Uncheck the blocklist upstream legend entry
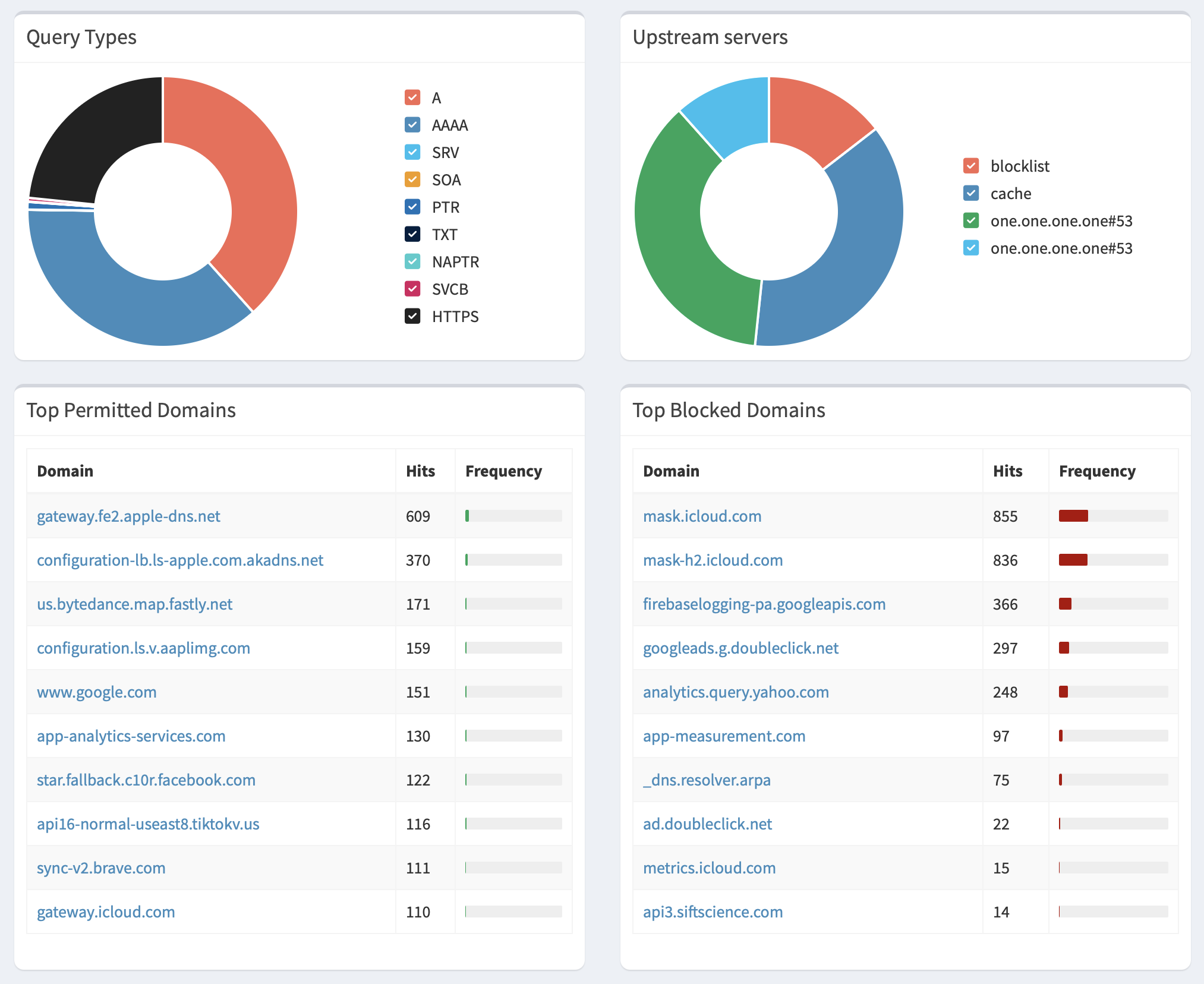1204x984 pixels. coord(970,166)
